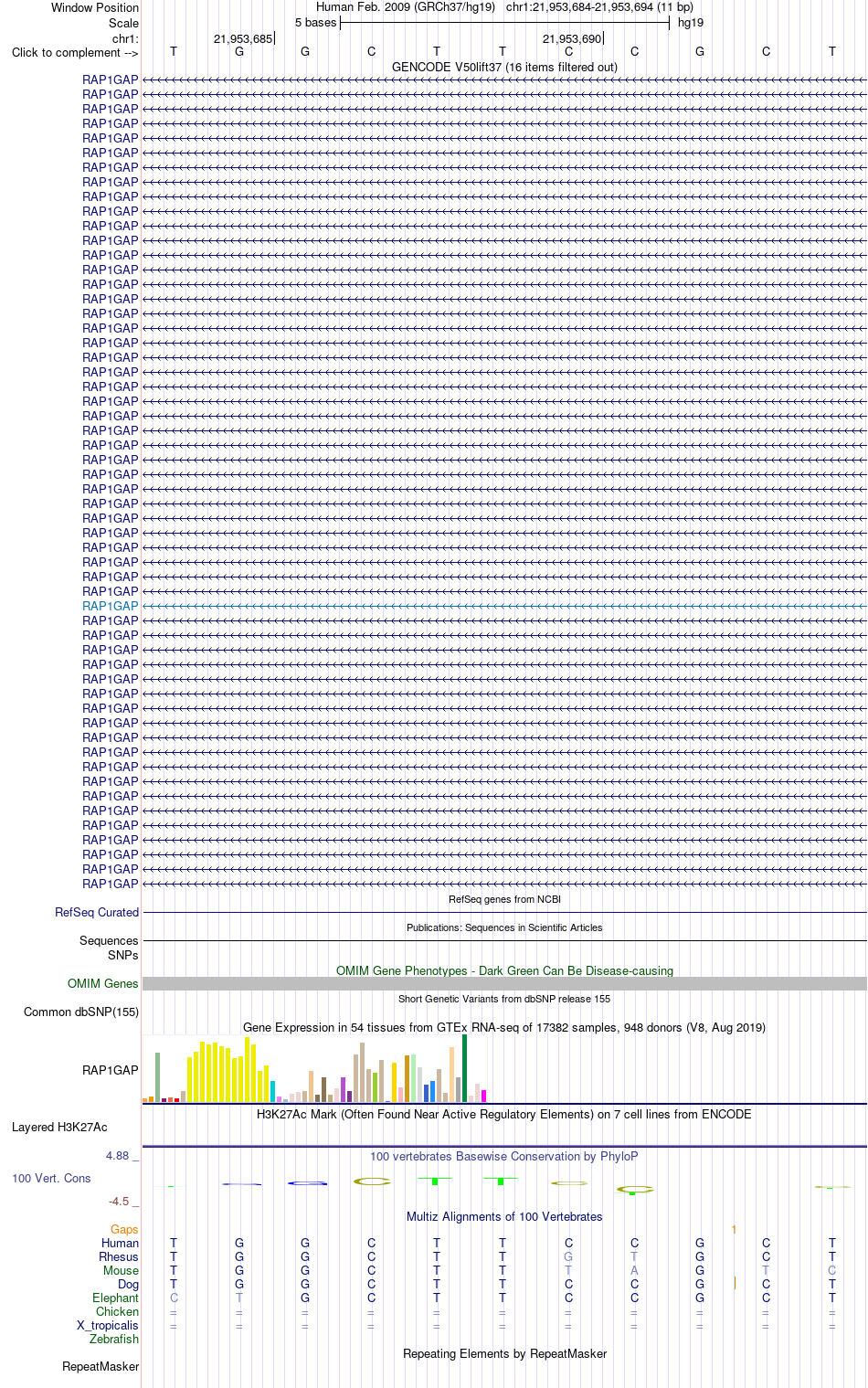Click the SNPs track label

[x=123, y=955]
